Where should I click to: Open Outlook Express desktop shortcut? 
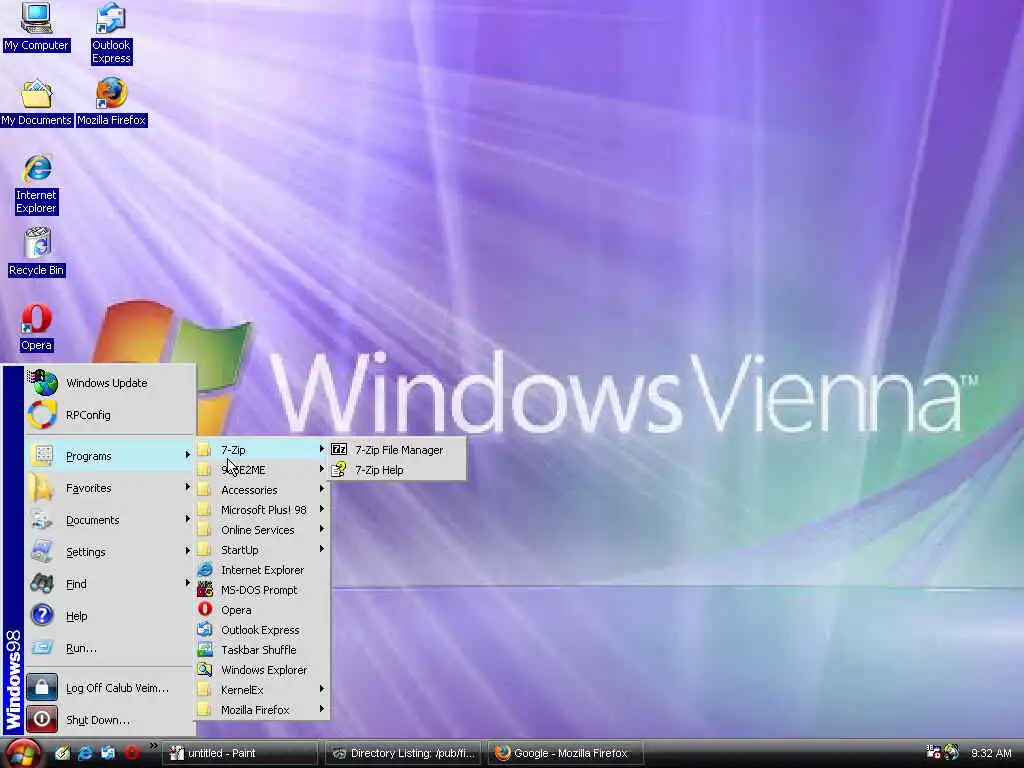(111, 33)
